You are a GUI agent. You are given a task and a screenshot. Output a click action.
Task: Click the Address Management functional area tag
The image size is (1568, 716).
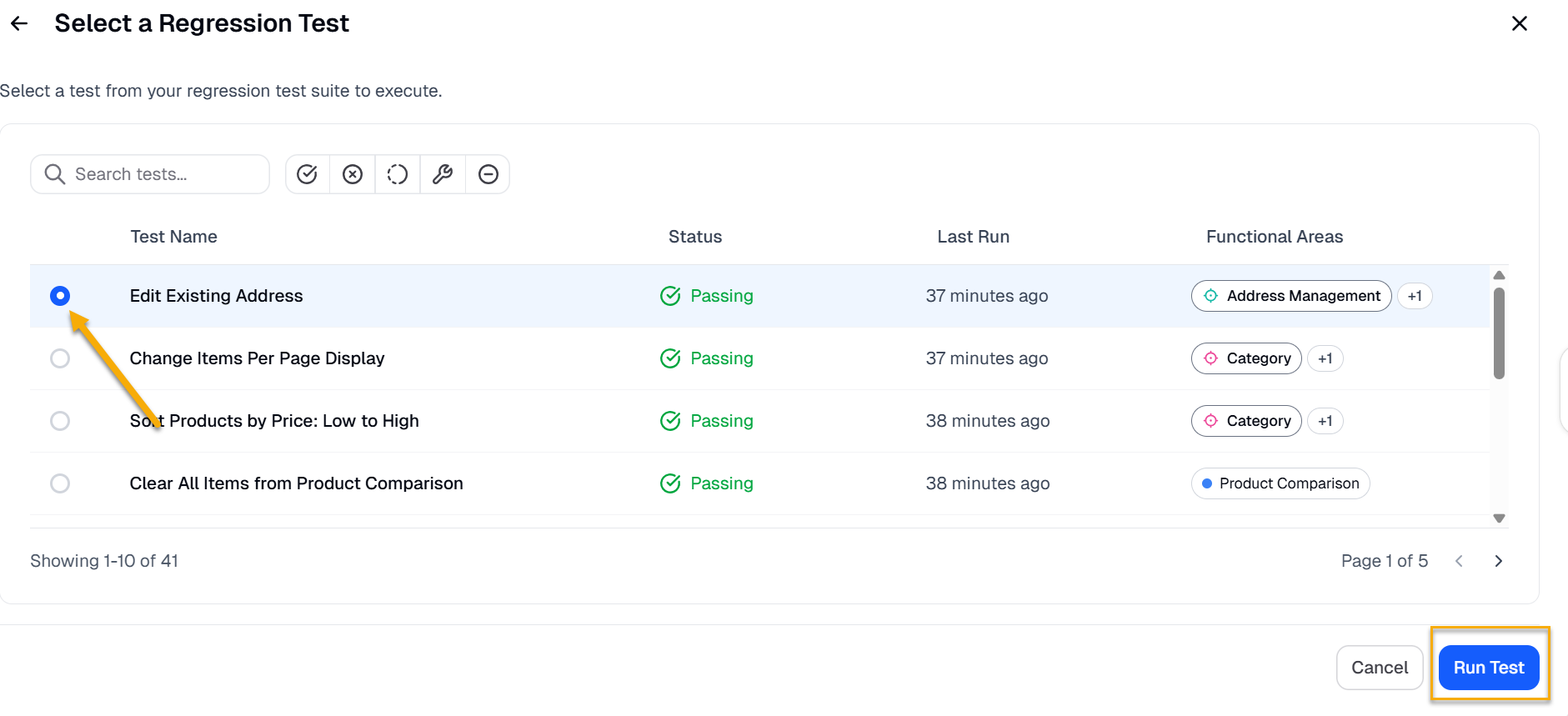click(1291, 296)
